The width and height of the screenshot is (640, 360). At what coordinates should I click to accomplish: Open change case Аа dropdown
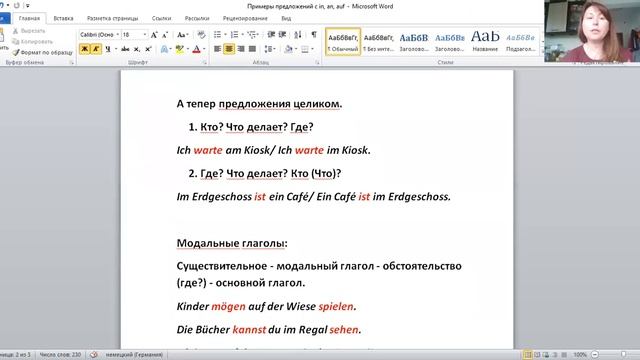[182, 35]
